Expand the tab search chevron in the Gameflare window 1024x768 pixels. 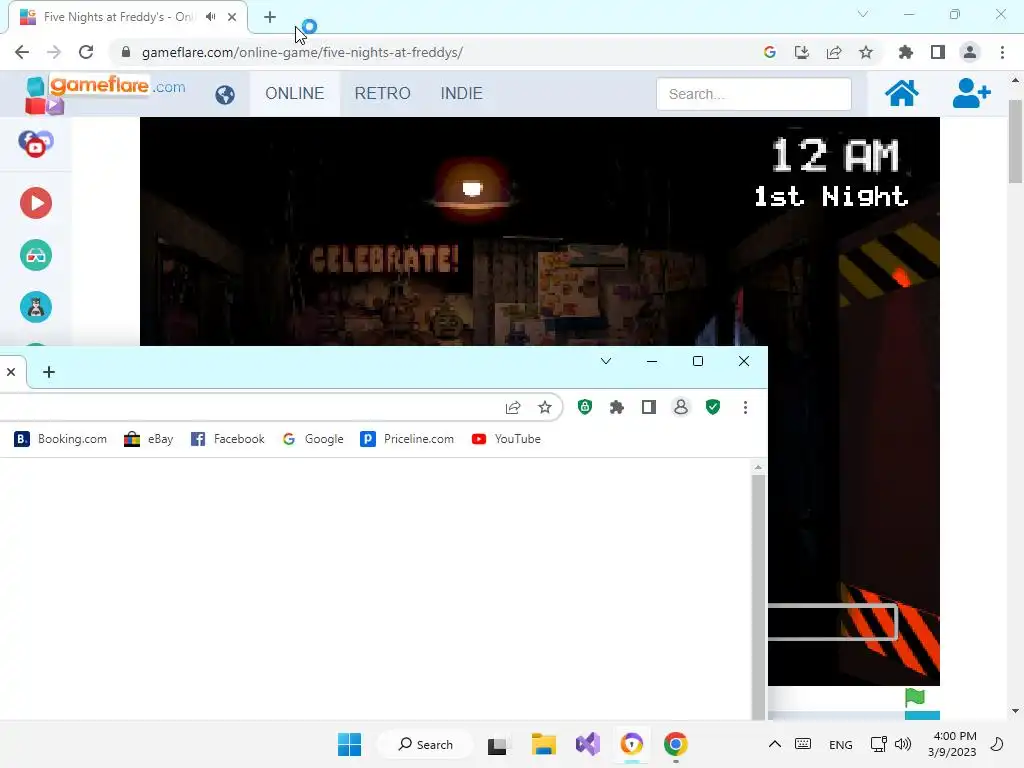(x=863, y=14)
